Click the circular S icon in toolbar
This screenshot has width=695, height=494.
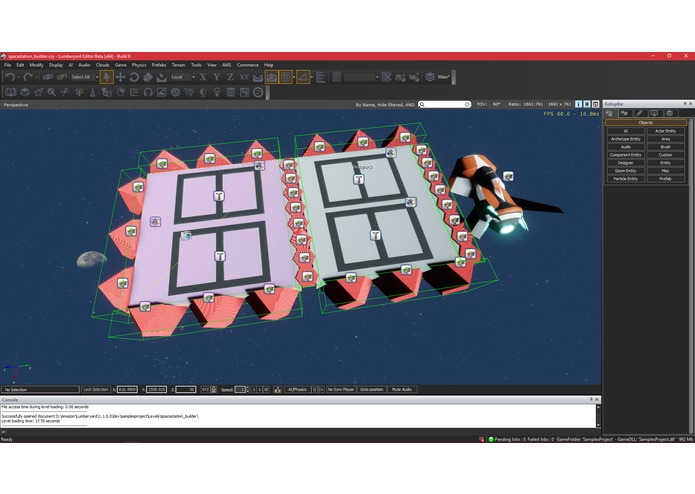tap(258, 92)
